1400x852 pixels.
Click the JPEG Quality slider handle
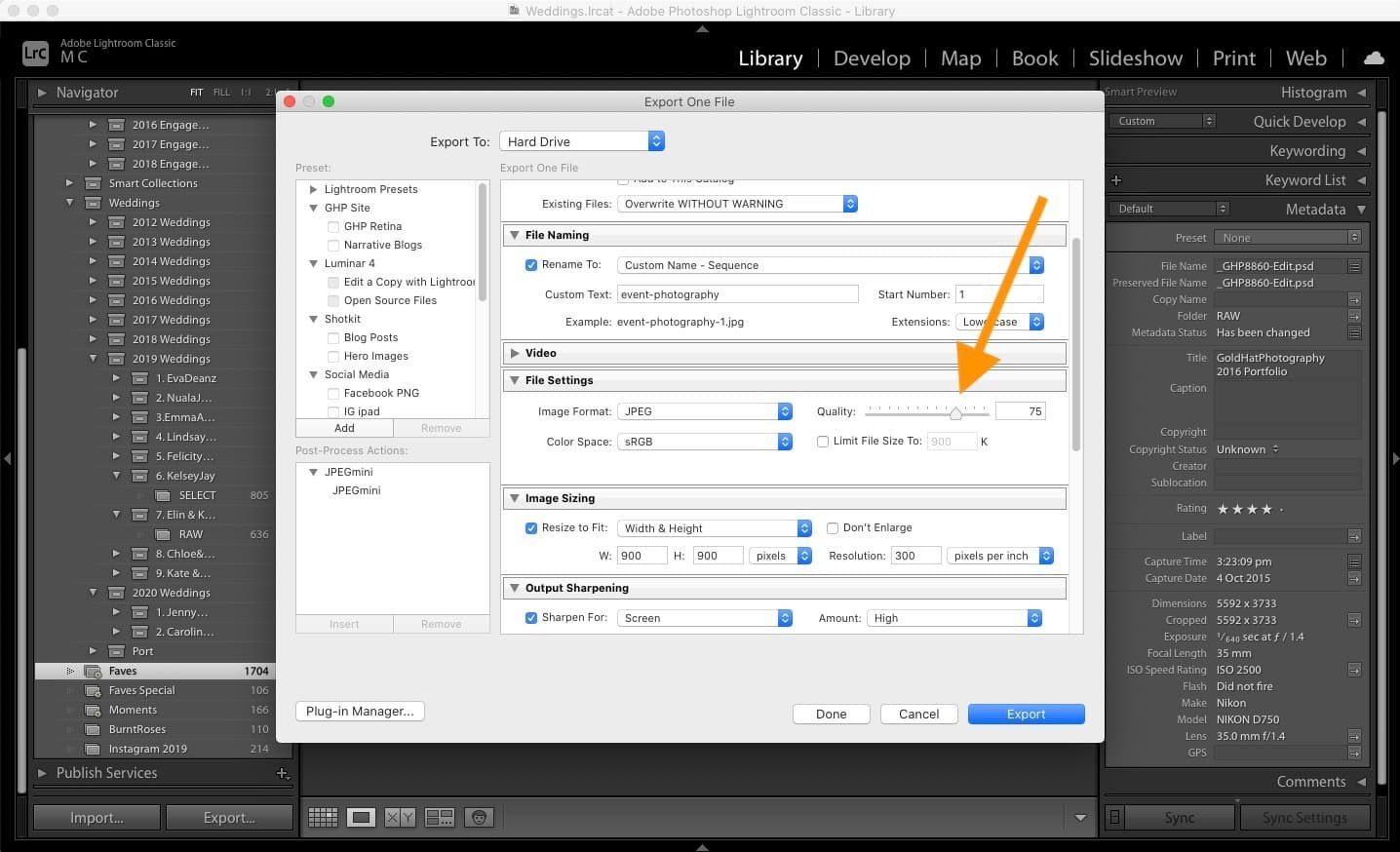coord(955,413)
